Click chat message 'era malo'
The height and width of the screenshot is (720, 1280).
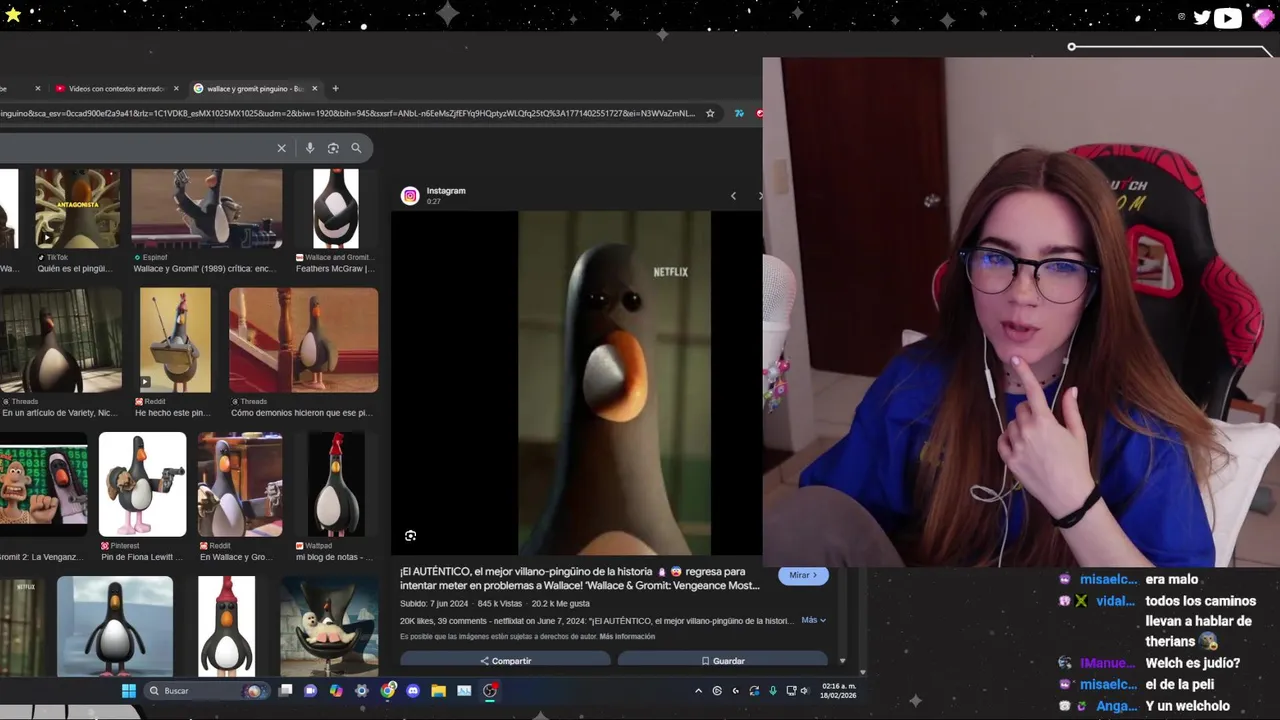point(1171,579)
